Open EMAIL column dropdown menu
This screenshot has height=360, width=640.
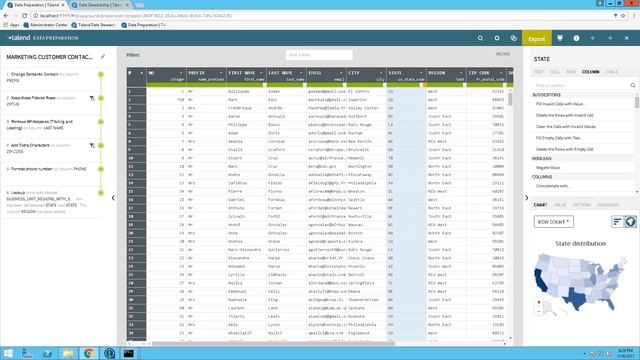click(x=341, y=73)
